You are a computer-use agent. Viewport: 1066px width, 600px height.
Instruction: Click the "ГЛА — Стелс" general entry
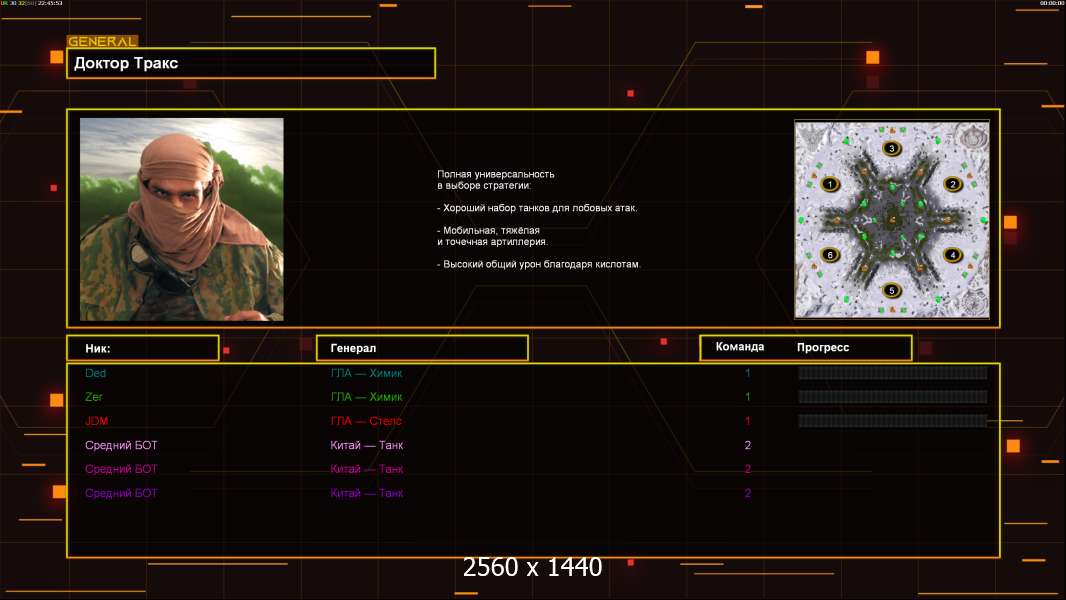click(366, 421)
